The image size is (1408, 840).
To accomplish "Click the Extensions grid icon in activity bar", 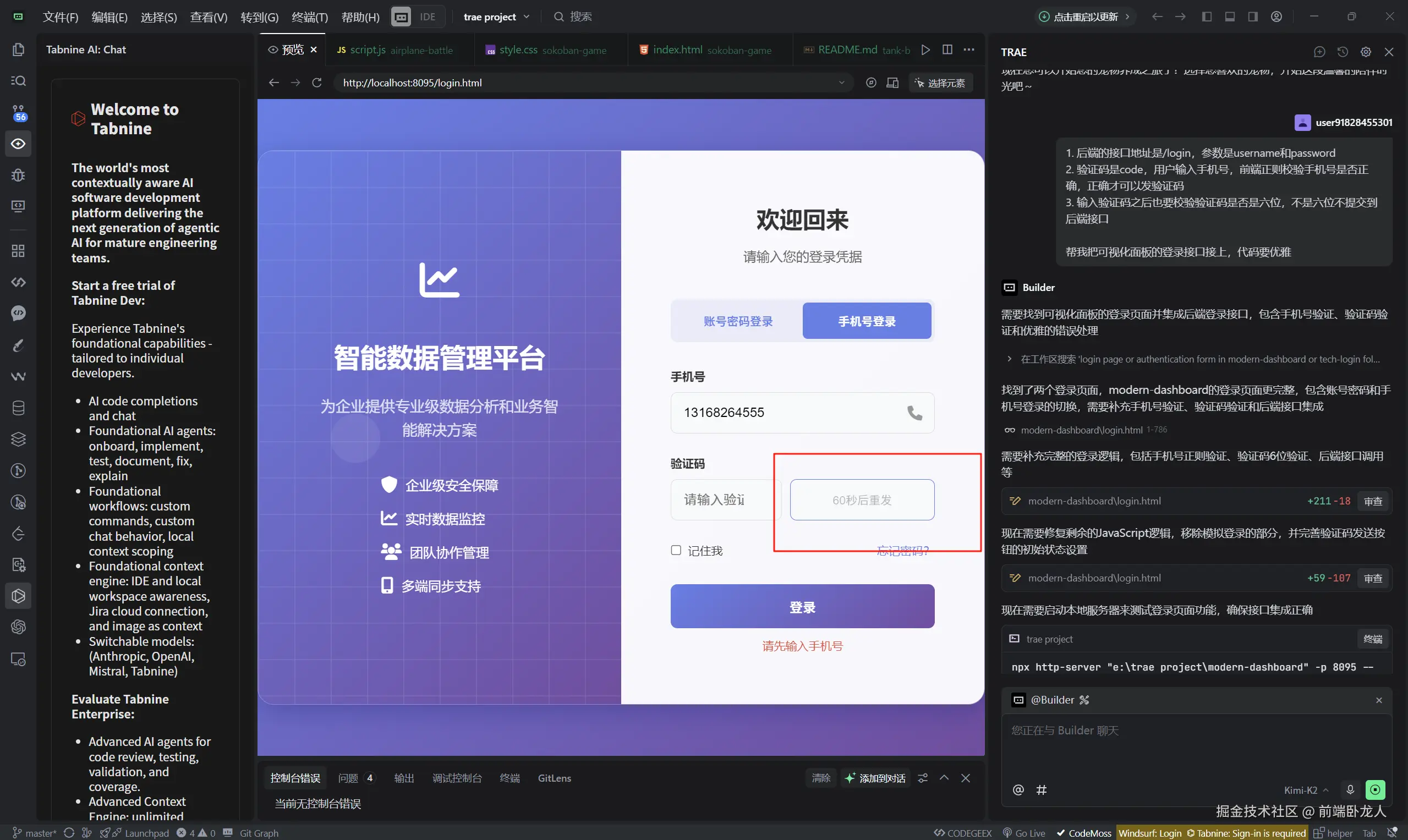I will click(18, 251).
